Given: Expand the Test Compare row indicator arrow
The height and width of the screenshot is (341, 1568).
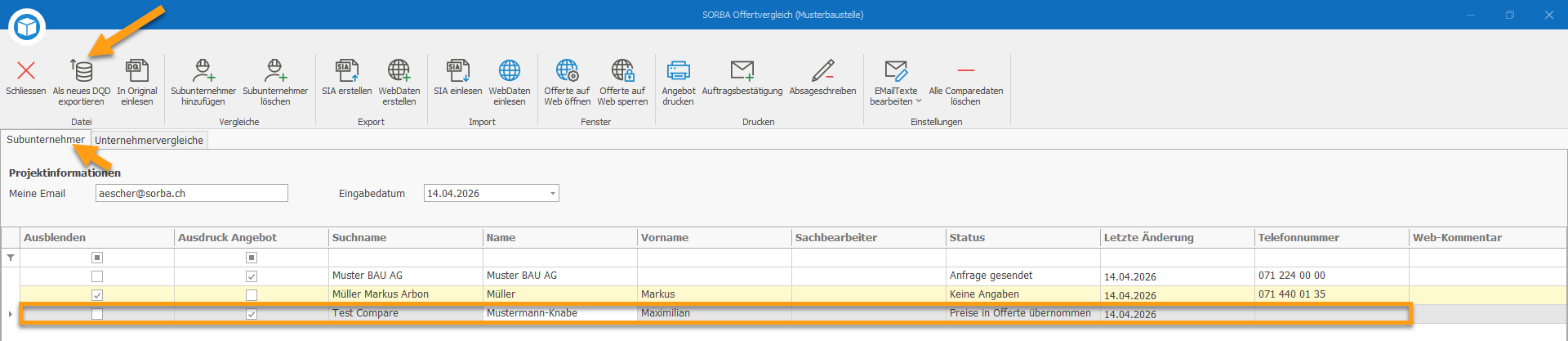Looking at the screenshot, I should (x=11, y=314).
